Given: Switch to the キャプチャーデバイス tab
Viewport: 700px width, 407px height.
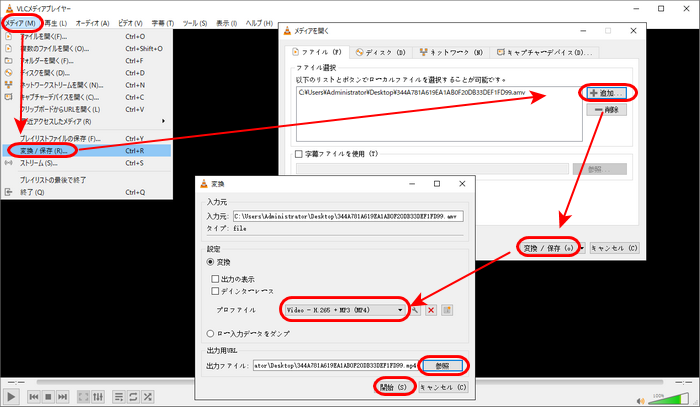Looking at the screenshot, I should tap(545, 52).
